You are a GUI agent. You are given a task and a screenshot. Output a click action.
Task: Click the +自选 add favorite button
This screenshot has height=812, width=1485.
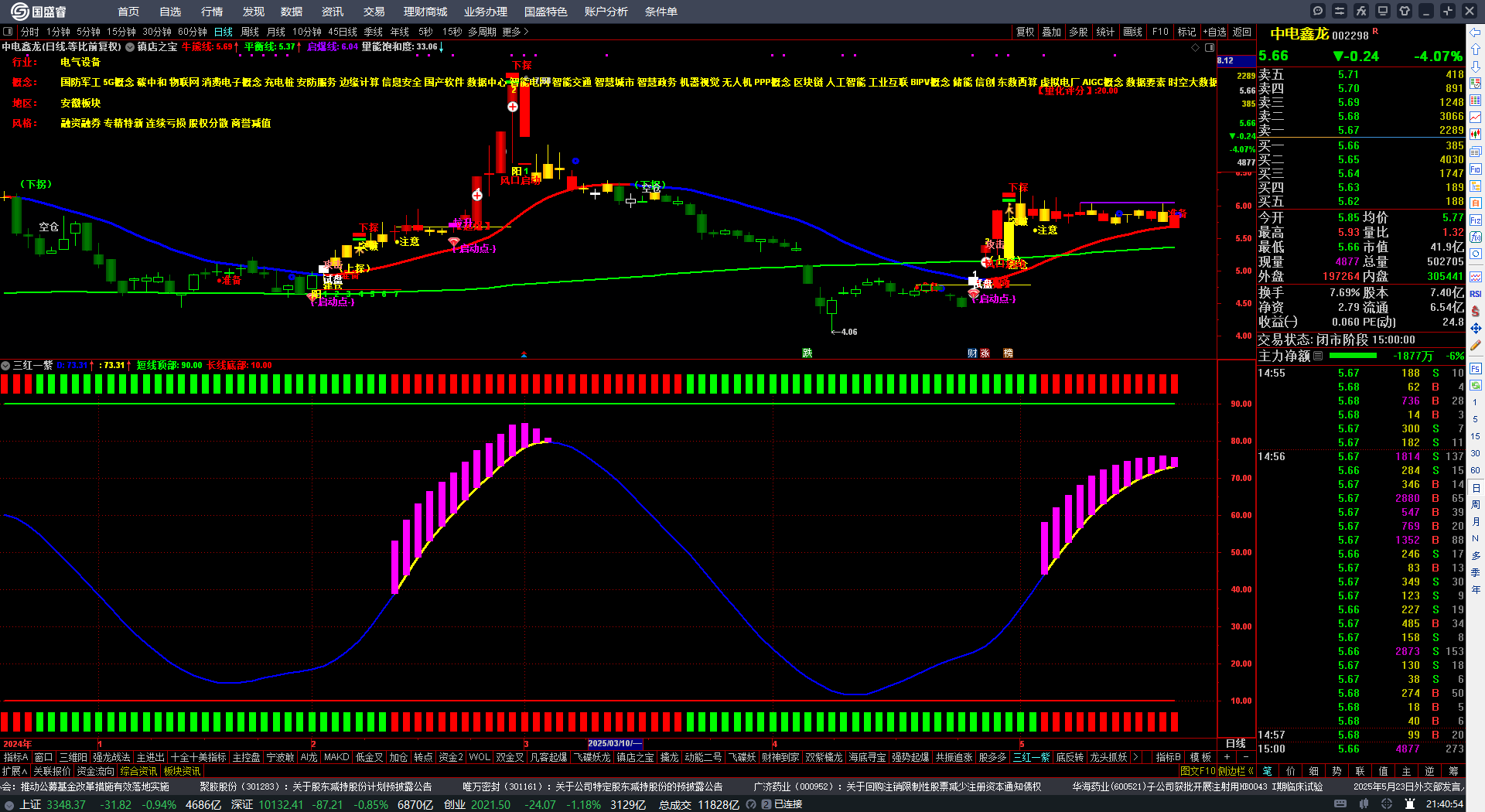coord(1215,32)
